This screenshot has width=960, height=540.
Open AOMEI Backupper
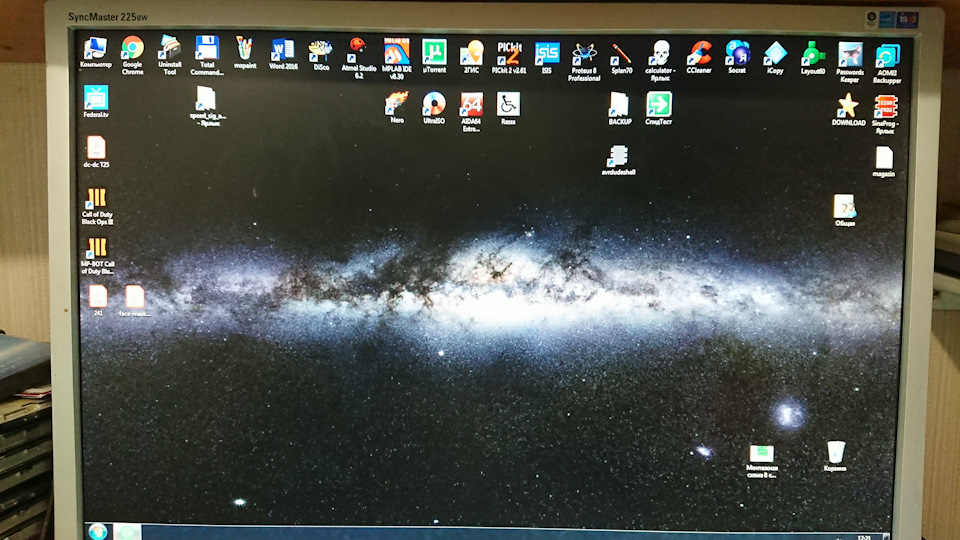pos(887,64)
